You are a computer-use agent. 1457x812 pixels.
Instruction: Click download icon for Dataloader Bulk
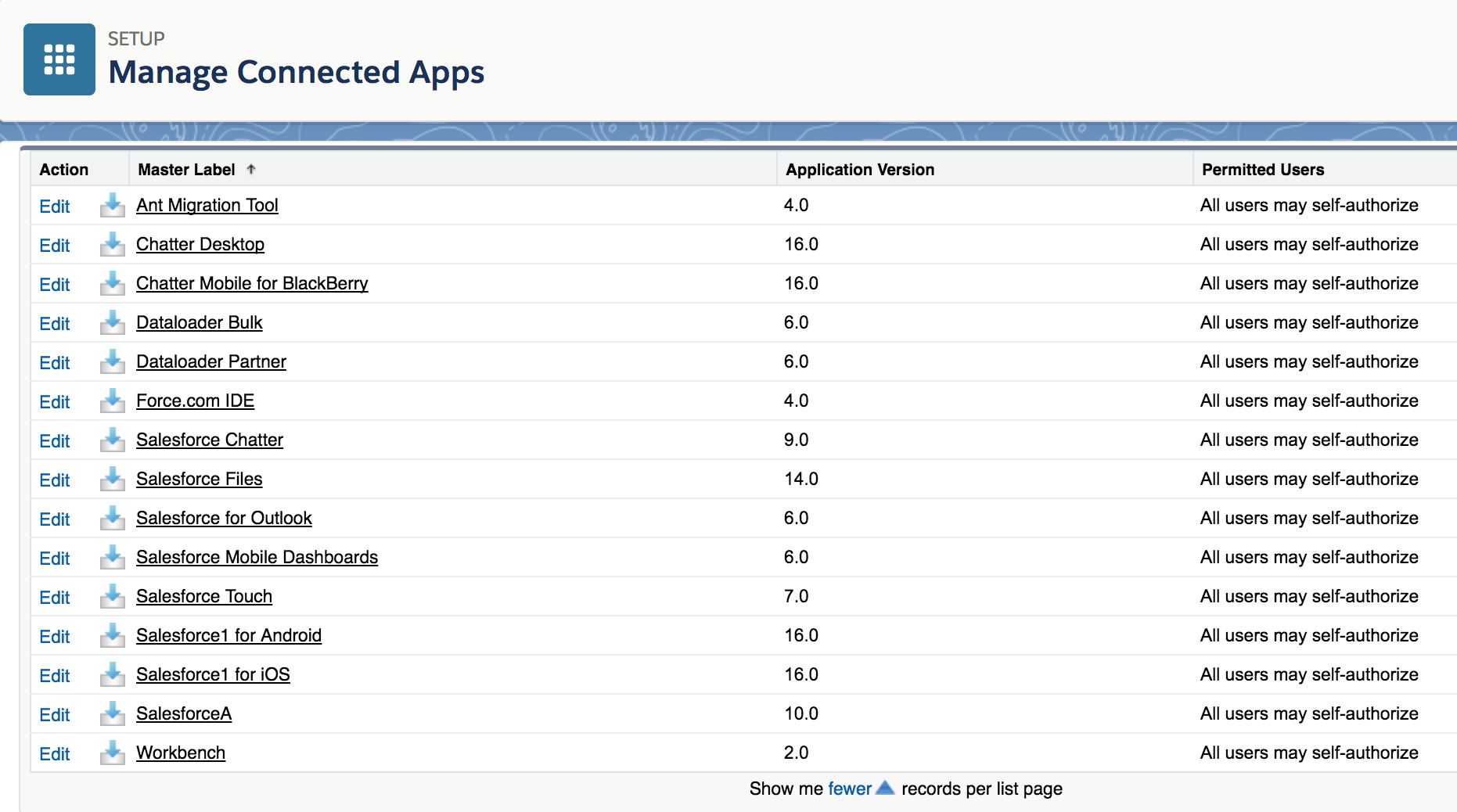point(113,322)
